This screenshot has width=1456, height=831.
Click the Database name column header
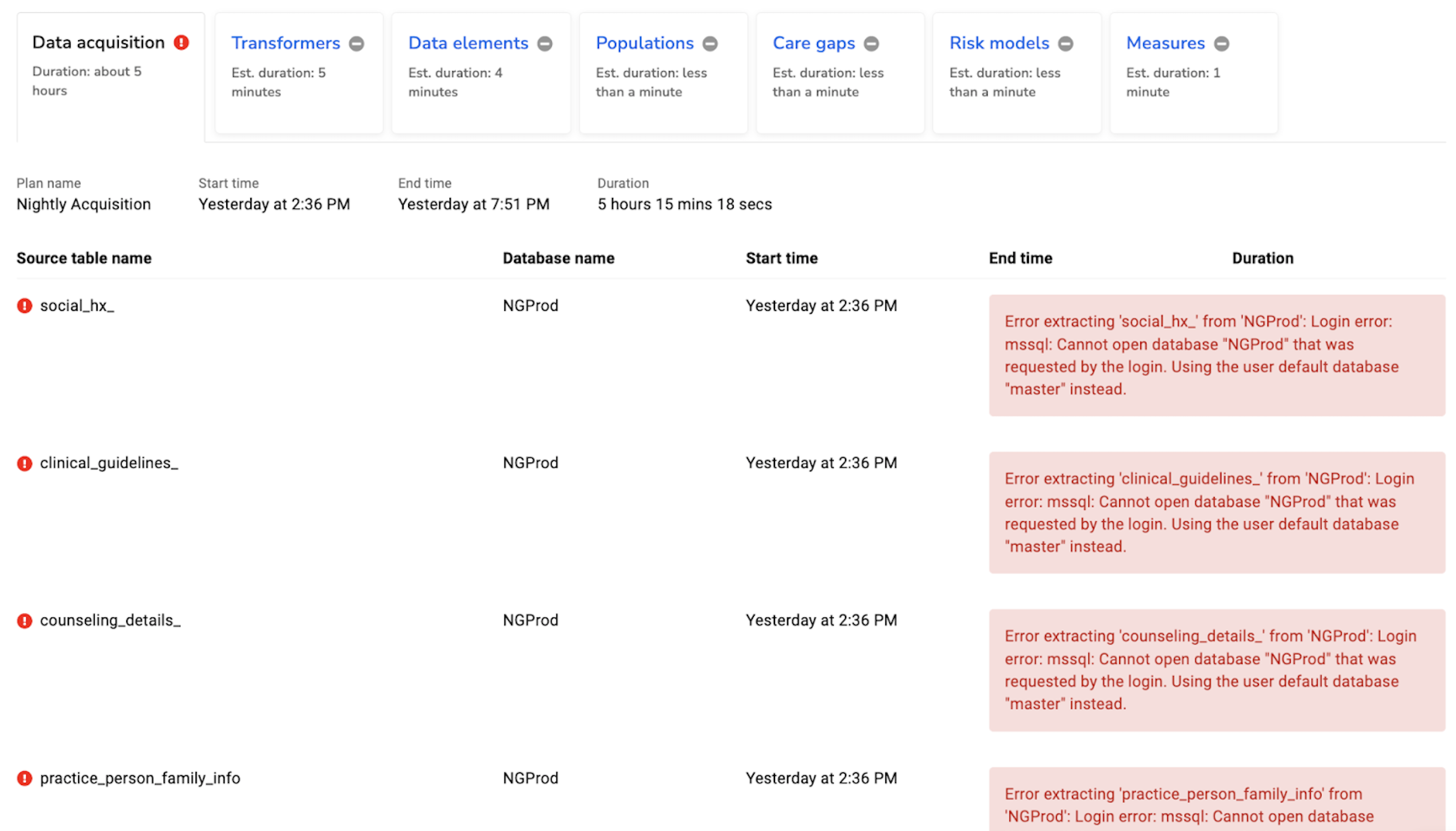558,258
